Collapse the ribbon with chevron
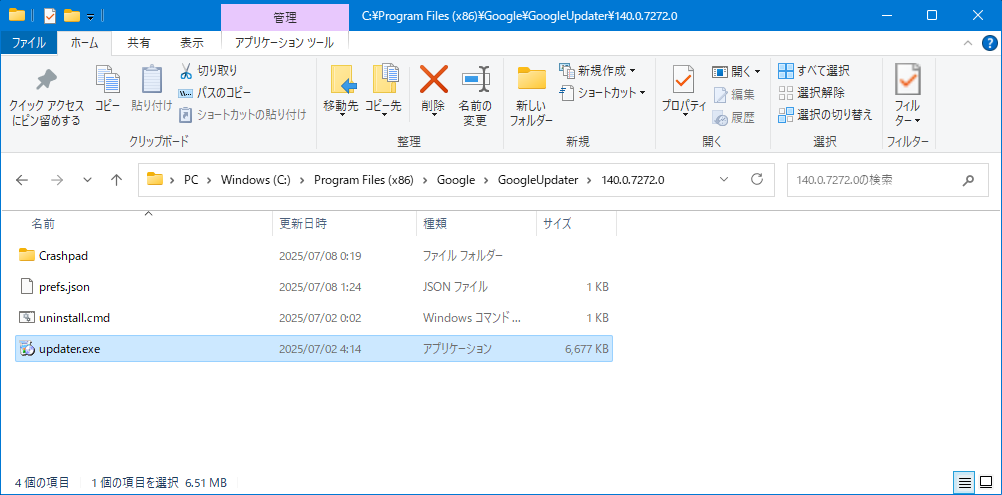 pyautogui.click(x=968, y=43)
